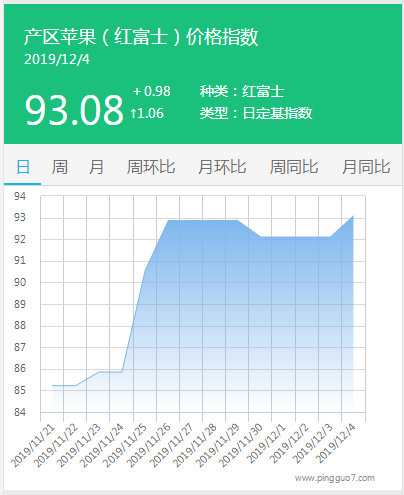Open the 月环比 tab

(222, 167)
